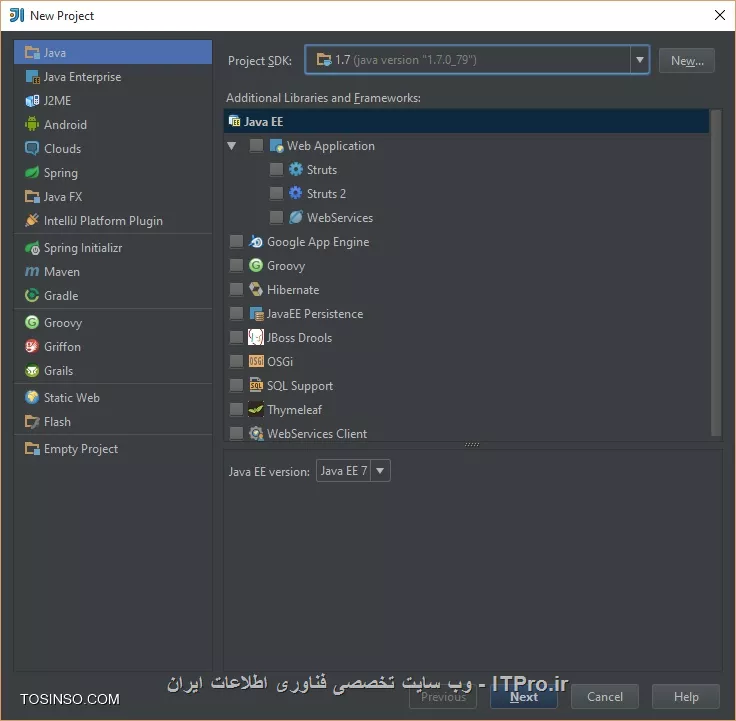
Task: Select the Android robot icon
Action: (32, 124)
